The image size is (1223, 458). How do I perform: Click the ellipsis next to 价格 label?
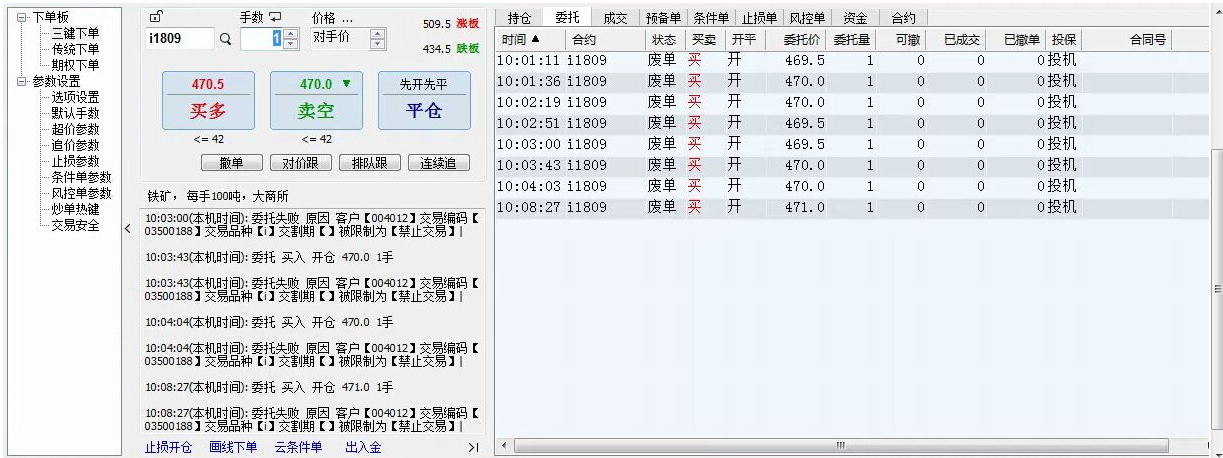[x=347, y=18]
